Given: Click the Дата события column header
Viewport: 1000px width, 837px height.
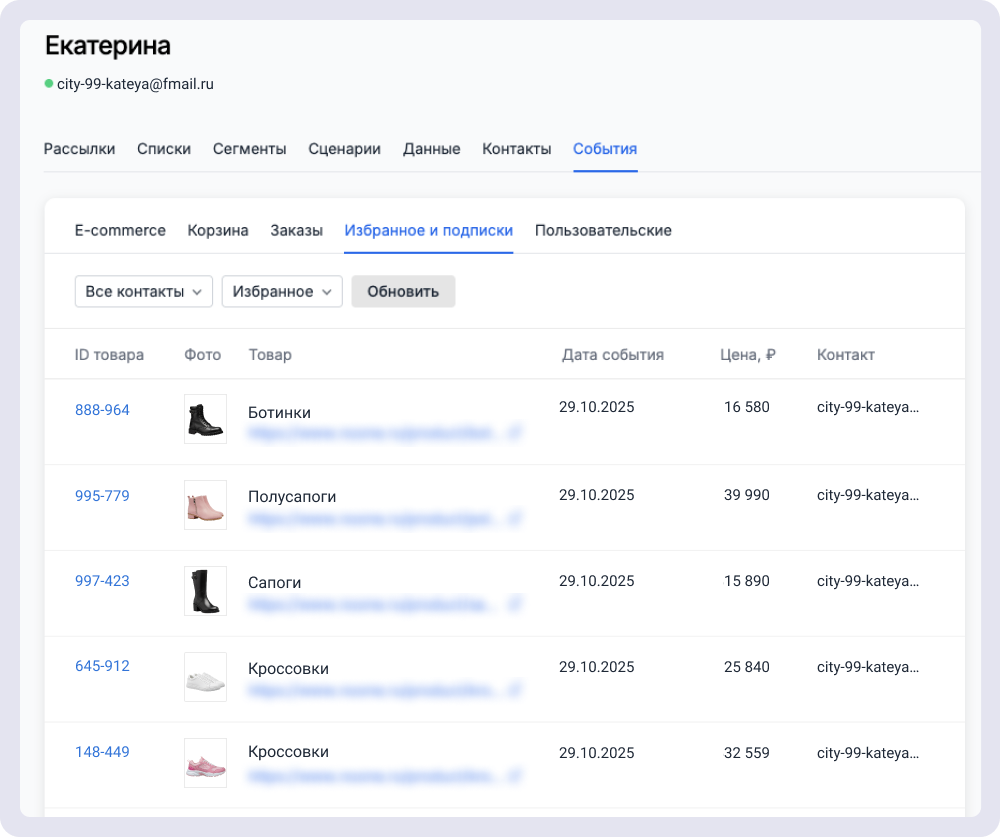Looking at the screenshot, I should pos(612,355).
